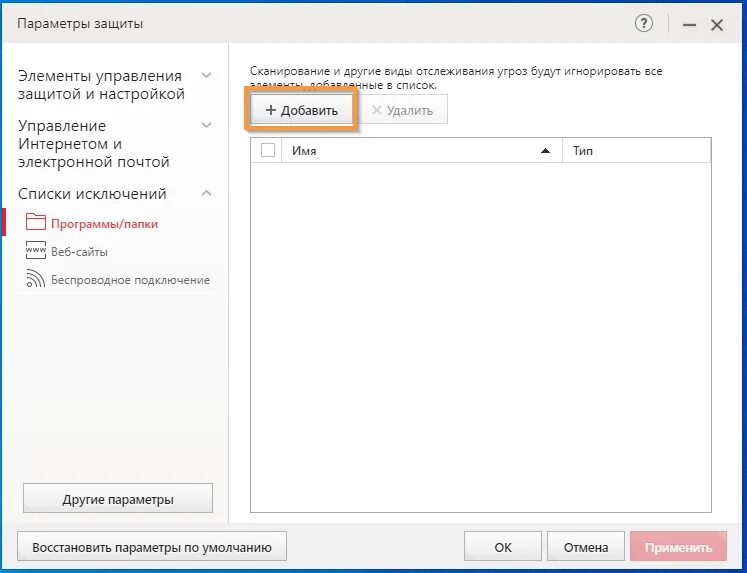This screenshot has width=747, height=573.
Task: Collapse the Списки исключений chevron
Action: [x=207, y=193]
